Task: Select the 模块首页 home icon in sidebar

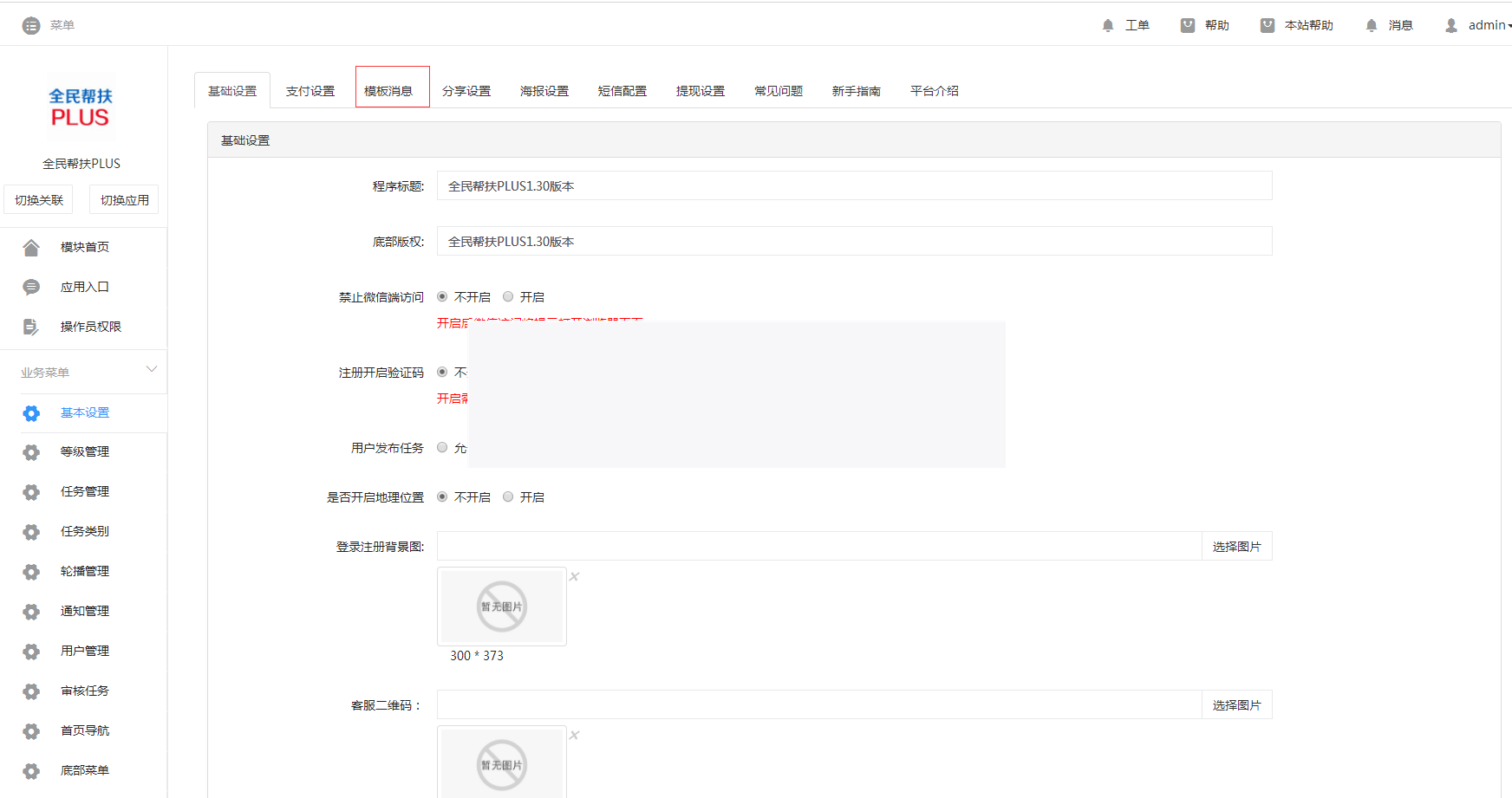Action: click(31, 246)
